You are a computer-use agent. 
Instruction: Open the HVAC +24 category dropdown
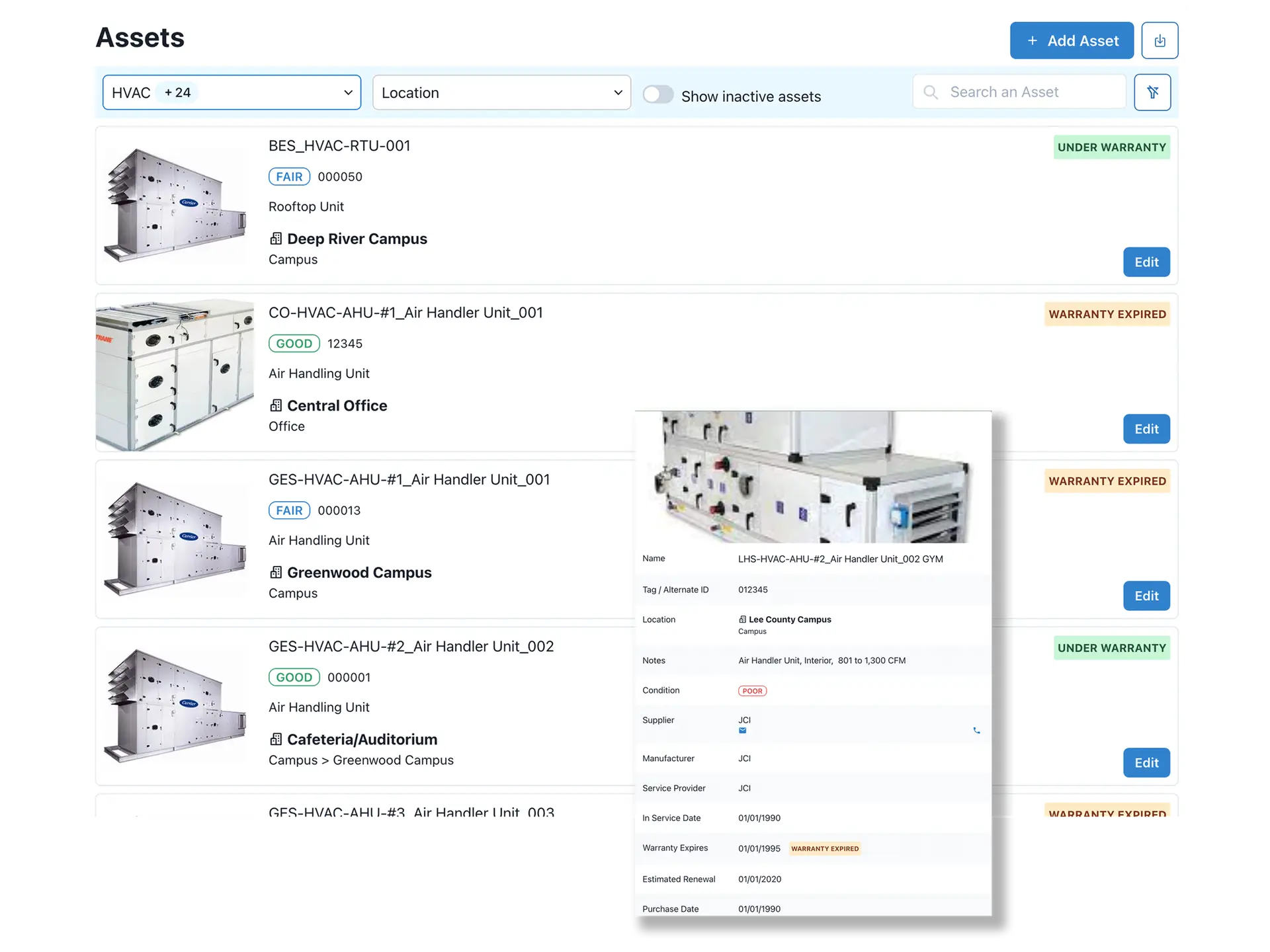click(232, 93)
